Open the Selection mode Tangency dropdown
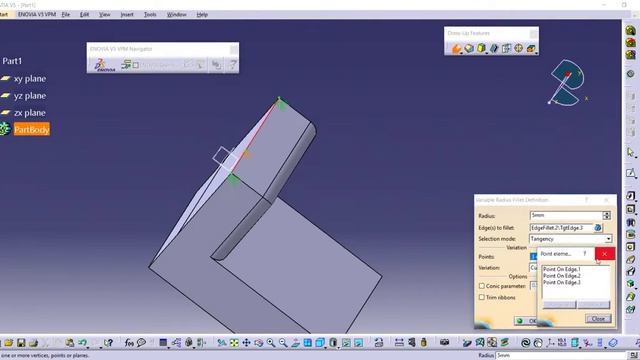Viewport: 640px width, 360px height. pos(608,239)
